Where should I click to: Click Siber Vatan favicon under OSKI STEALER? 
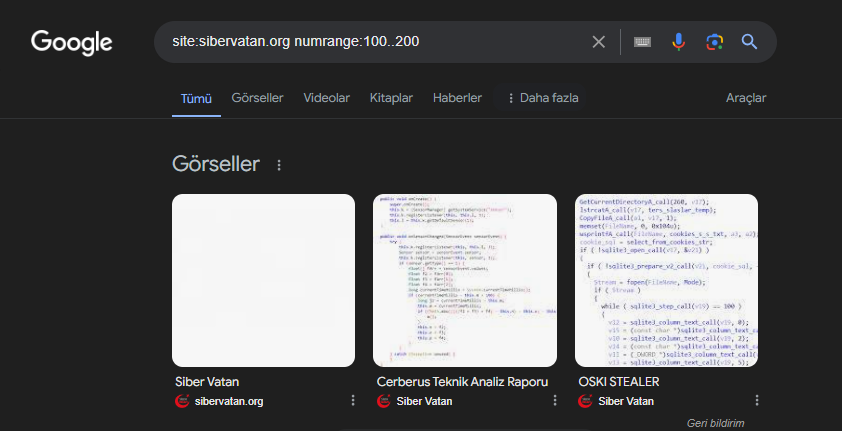(586, 401)
